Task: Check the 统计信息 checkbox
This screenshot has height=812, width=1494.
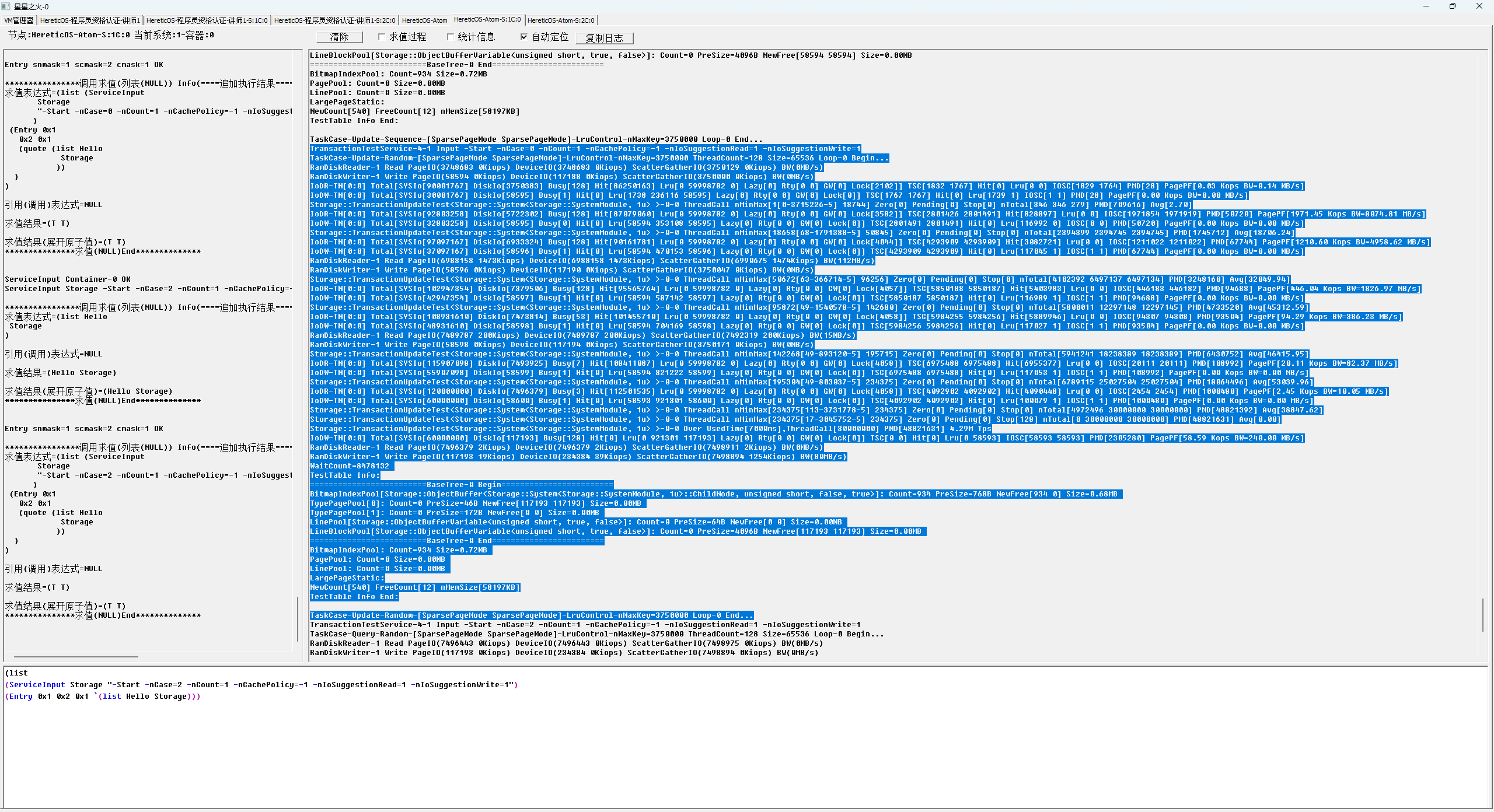Action: click(450, 37)
